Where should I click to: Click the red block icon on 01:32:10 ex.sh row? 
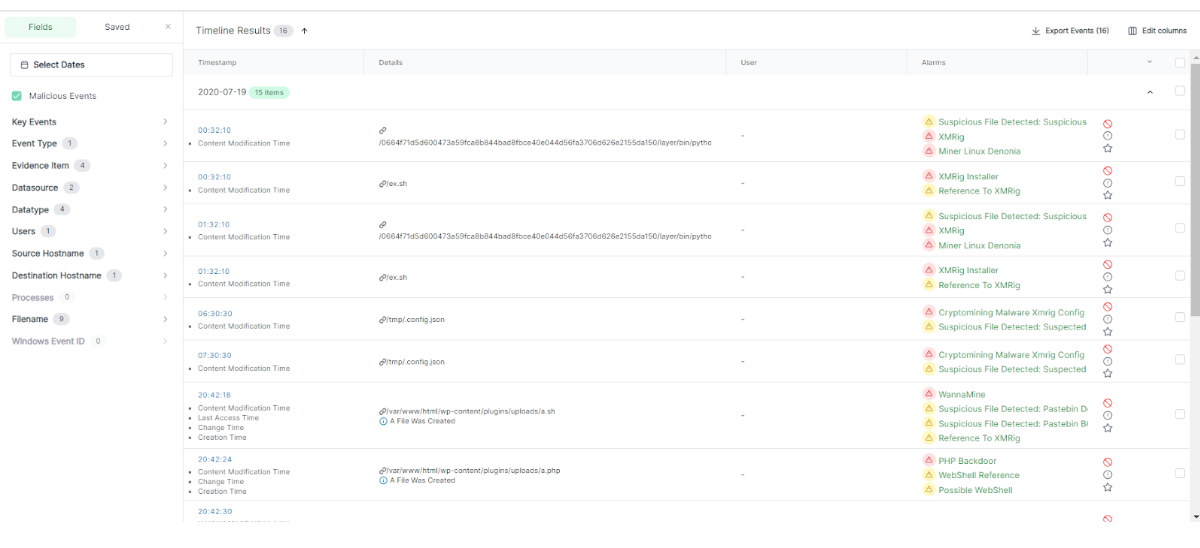click(1107, 264)
